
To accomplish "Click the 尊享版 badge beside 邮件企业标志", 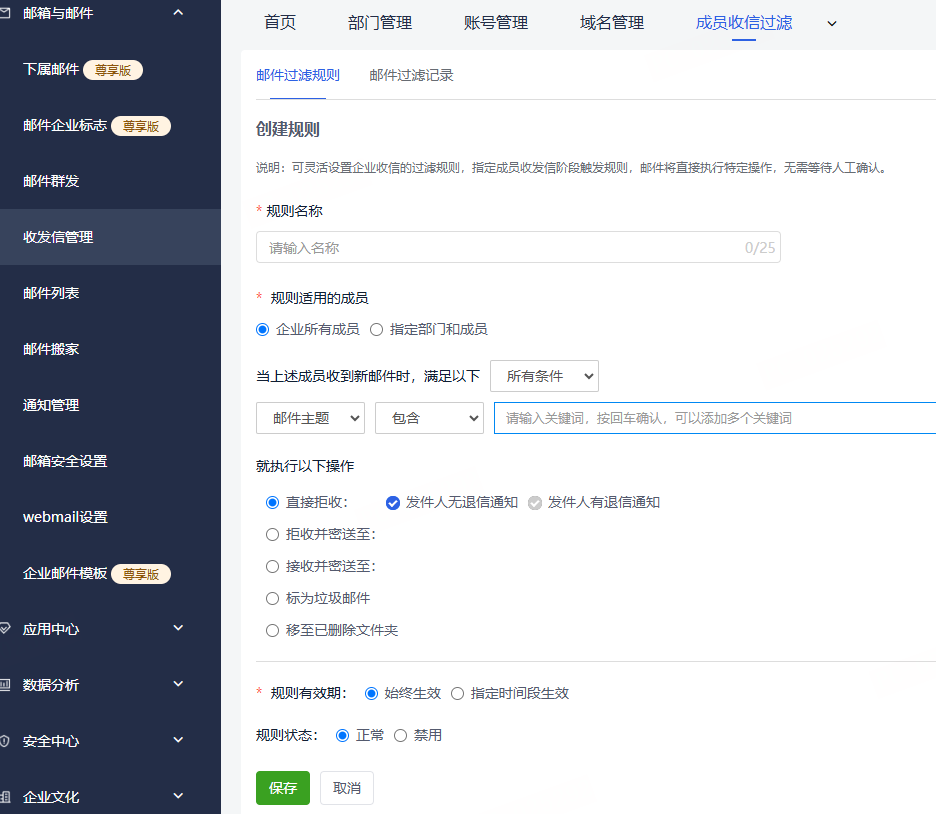I will click(141, 126).
